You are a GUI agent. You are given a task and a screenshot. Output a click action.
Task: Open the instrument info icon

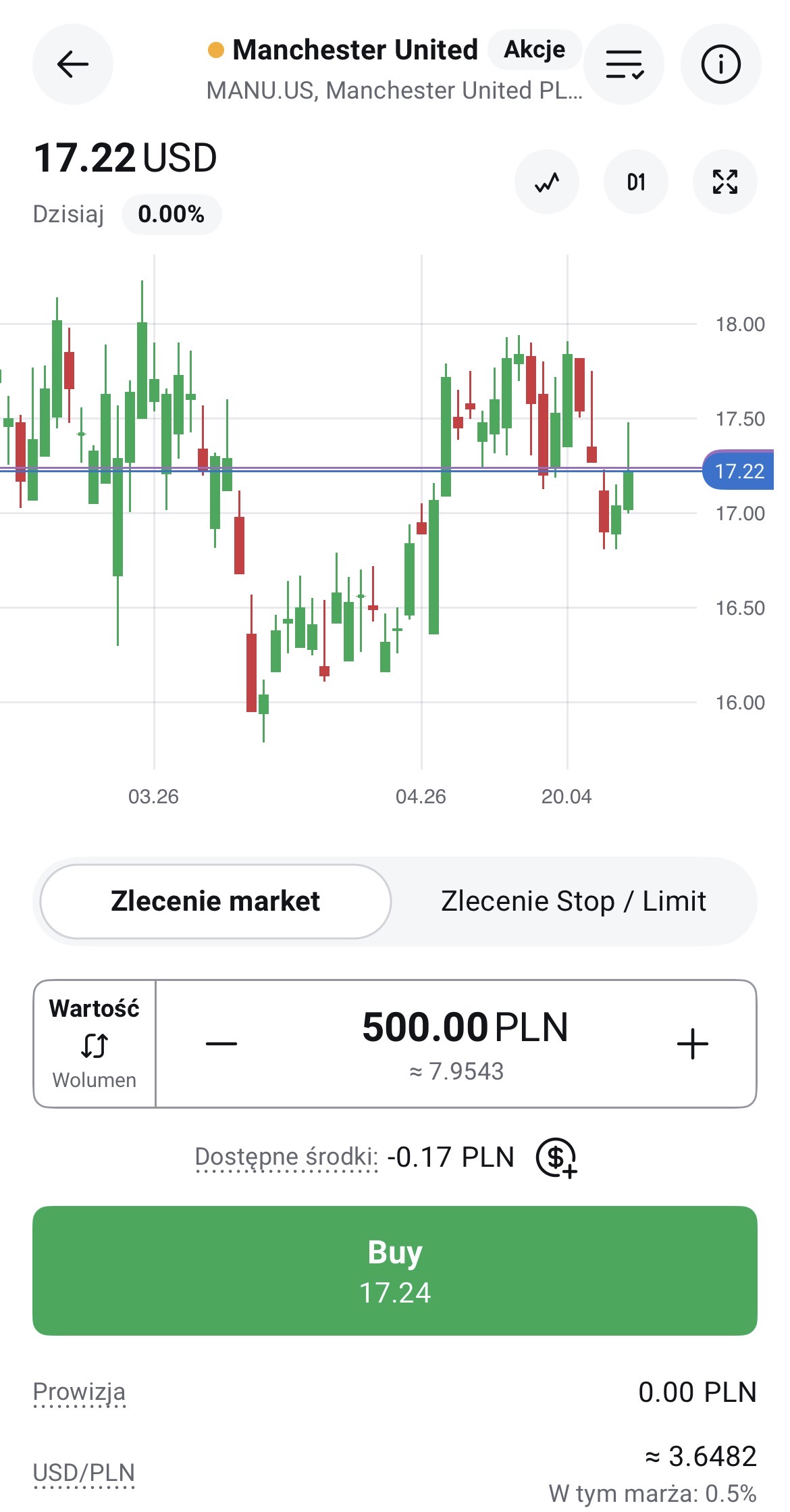pos(720,65)
